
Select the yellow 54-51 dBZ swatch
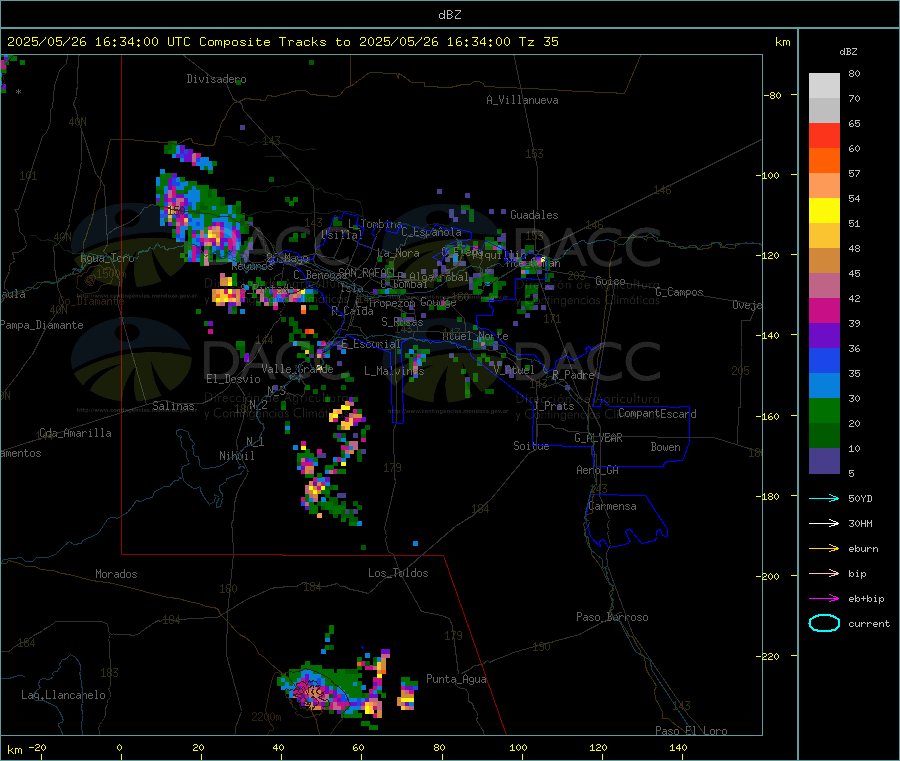click(824, 211)
